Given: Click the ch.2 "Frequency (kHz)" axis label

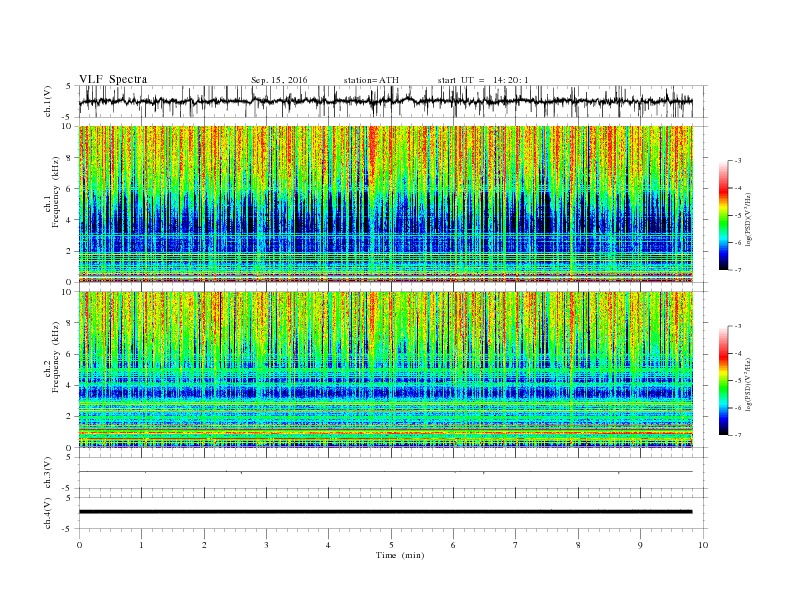Looking at the screenshot, I should point(55,357).
